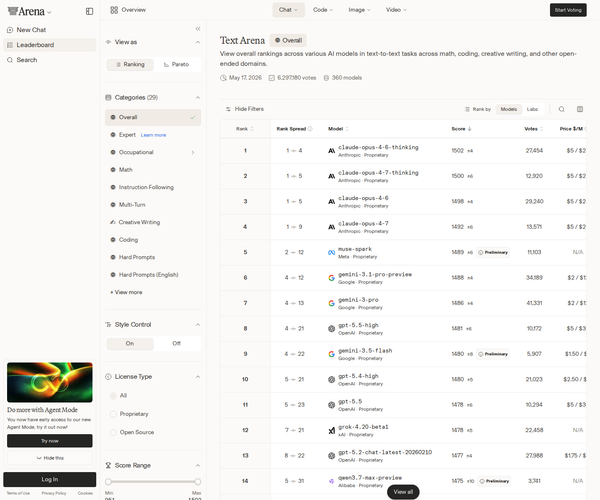The width and height of the screenshot is (600, 500).
Task: Click the Rank Spread info icon
Action: tap(310, 129)
